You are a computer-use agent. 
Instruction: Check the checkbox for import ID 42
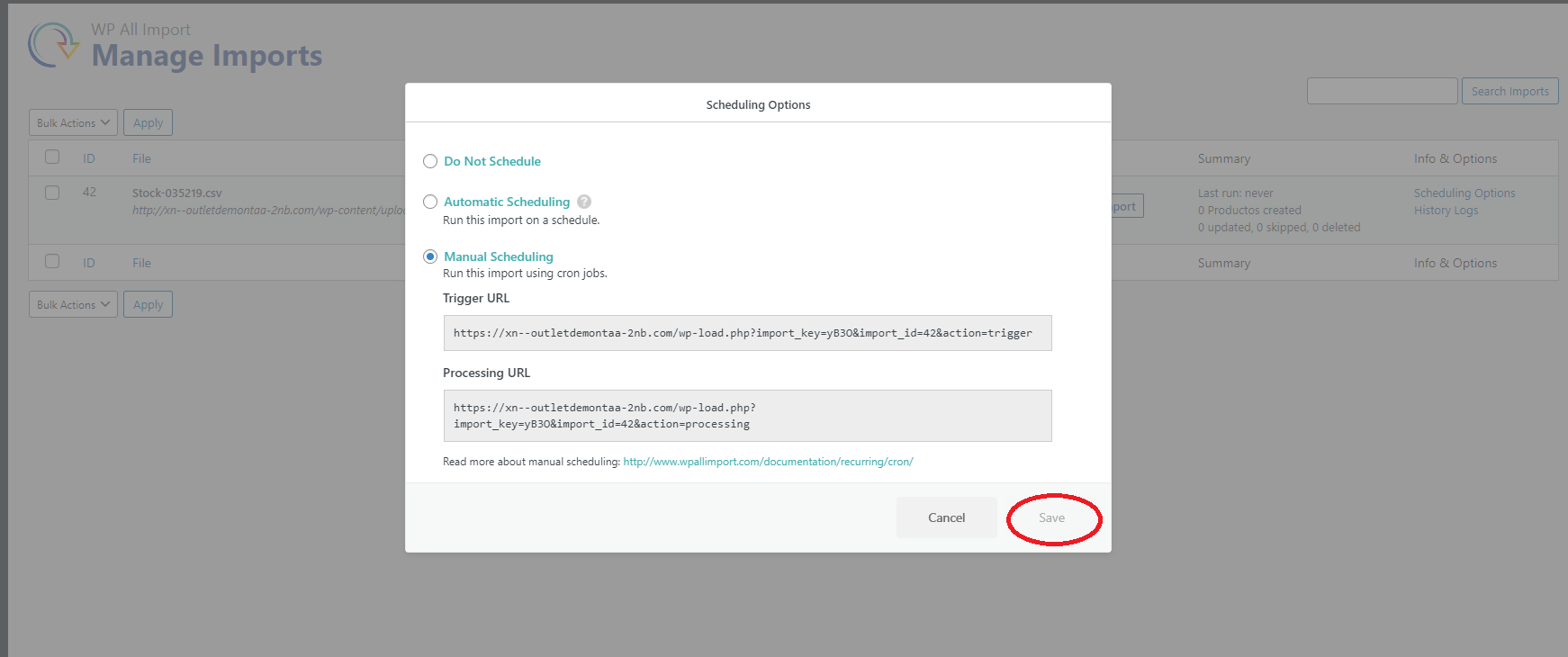[x=52, y=193]
